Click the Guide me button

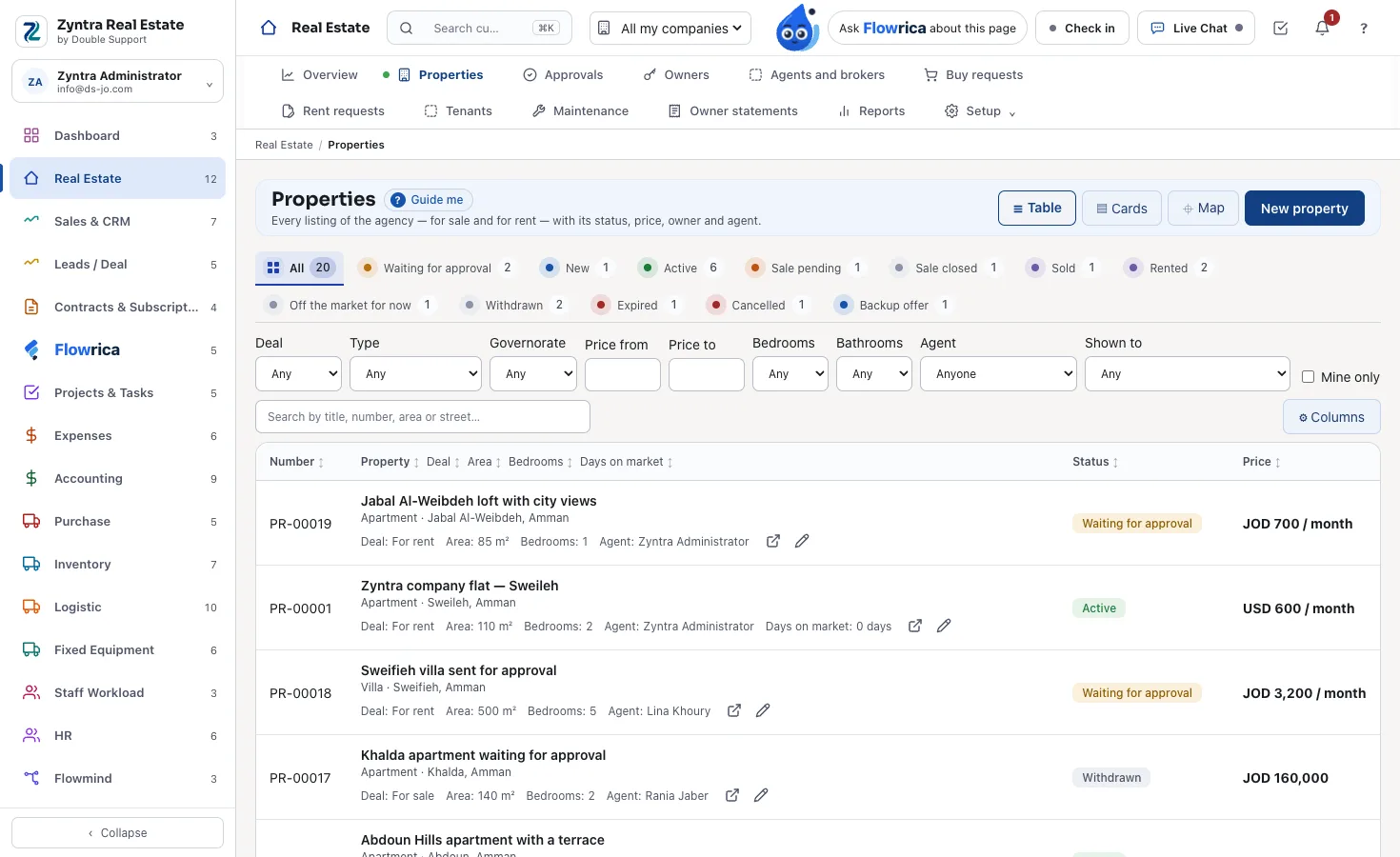point(429,200)
